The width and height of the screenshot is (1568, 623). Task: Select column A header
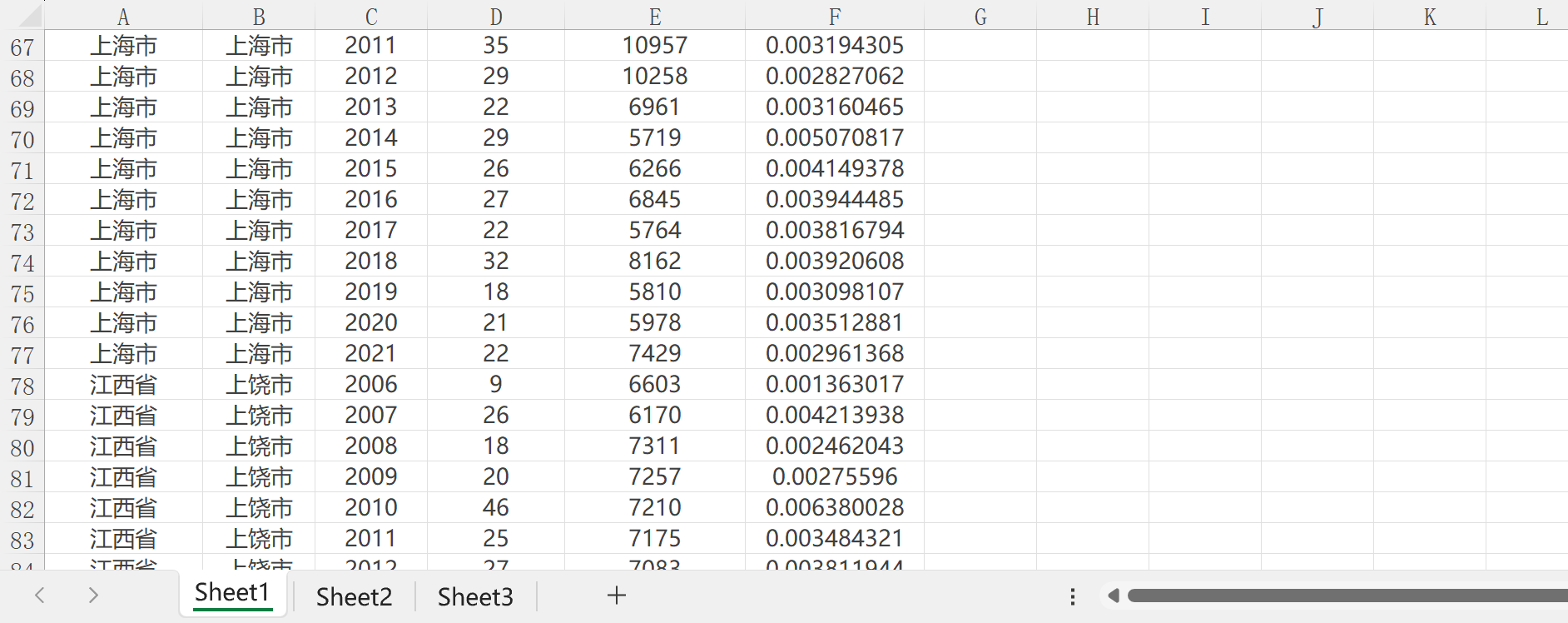tap(123, 17)
